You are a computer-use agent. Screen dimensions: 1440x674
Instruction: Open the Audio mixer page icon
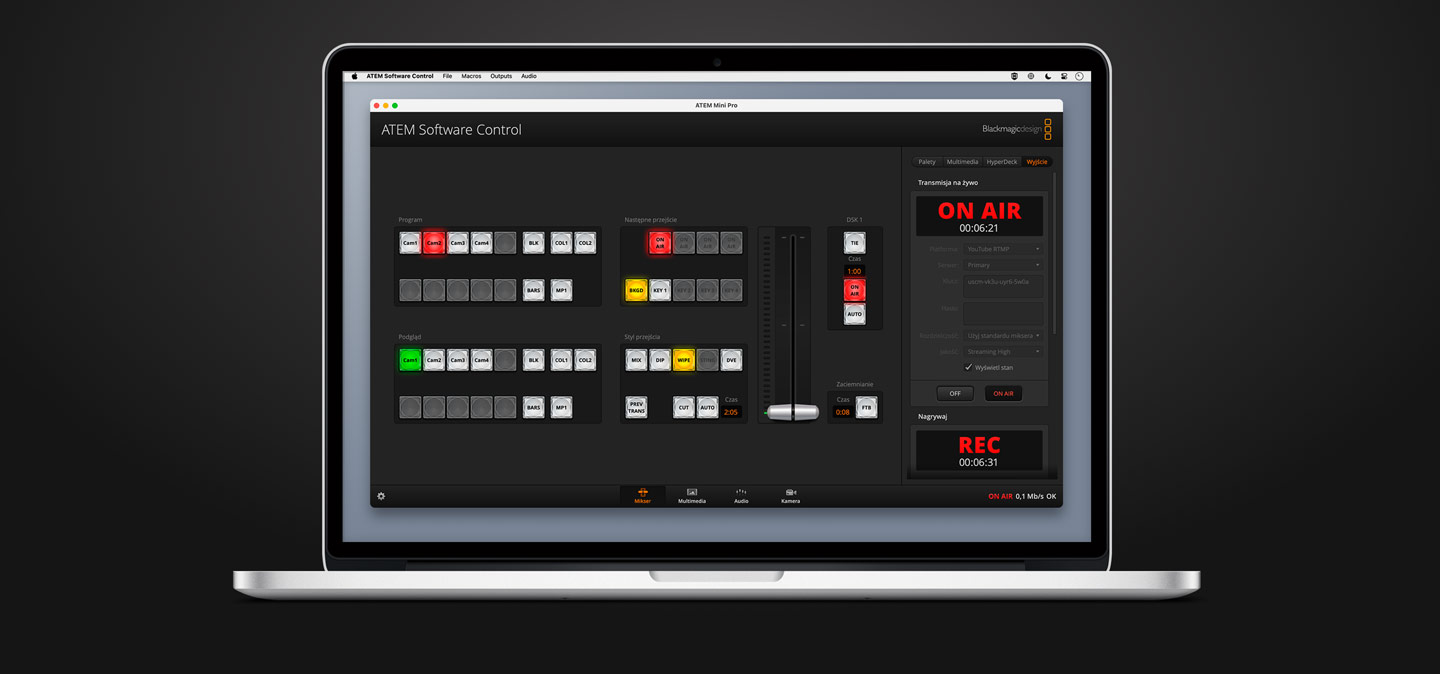click(x=741, y=496)
